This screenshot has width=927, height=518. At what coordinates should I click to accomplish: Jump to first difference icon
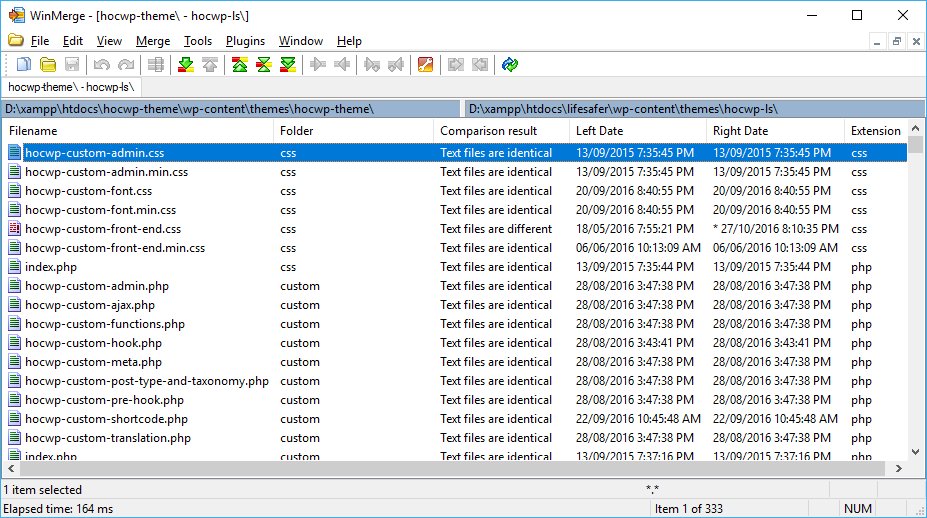click(239, 64)
